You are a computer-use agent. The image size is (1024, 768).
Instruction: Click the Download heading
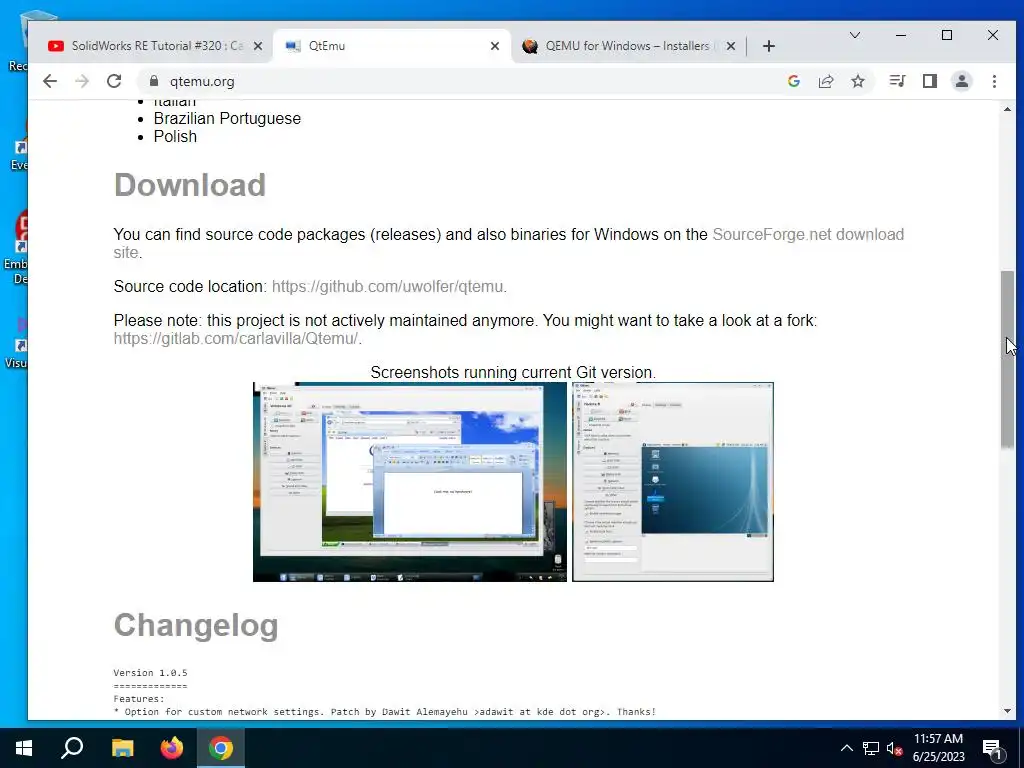tap(190, 185)
